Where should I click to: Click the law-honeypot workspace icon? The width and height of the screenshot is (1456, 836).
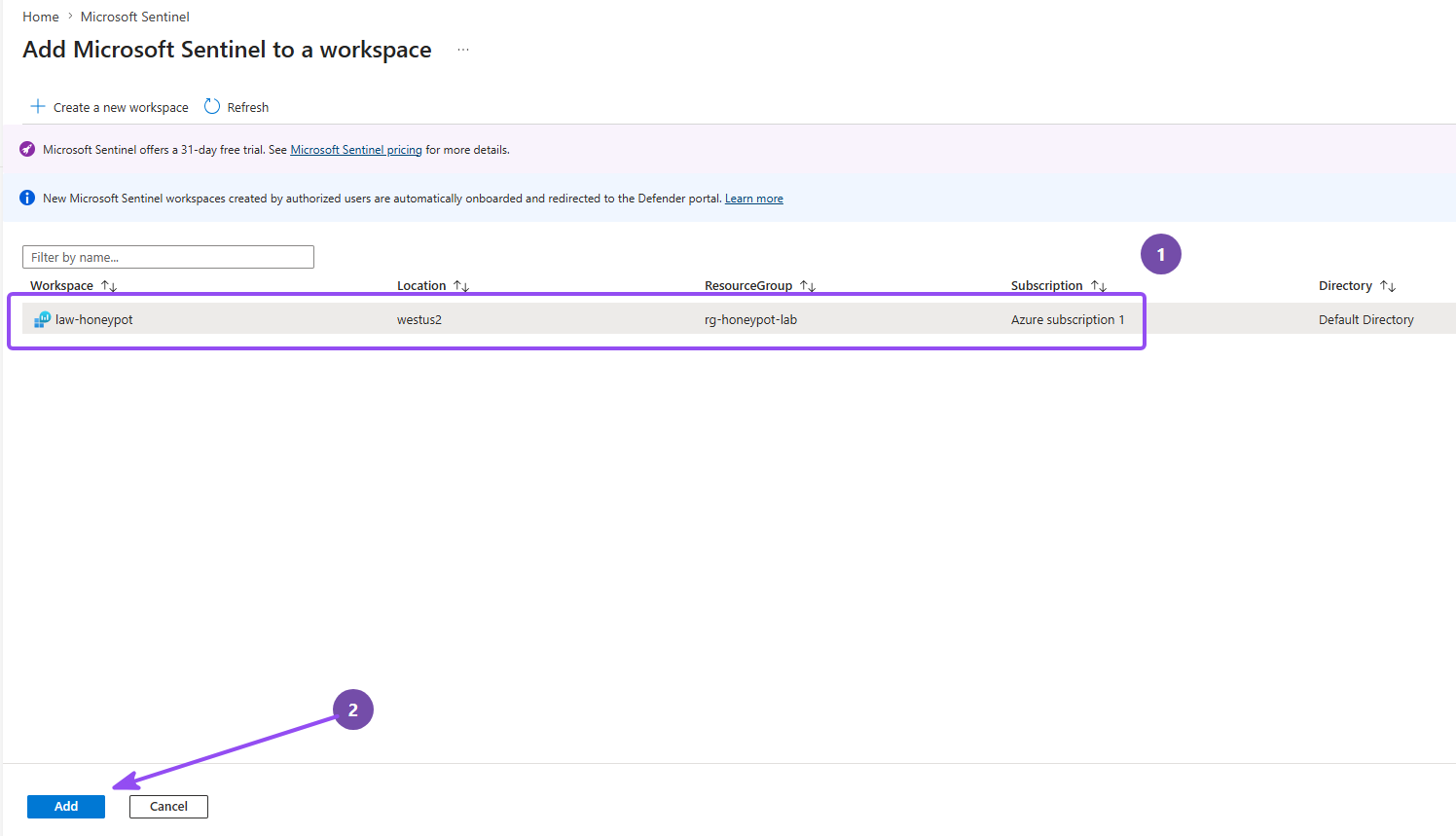coord(42,319)
